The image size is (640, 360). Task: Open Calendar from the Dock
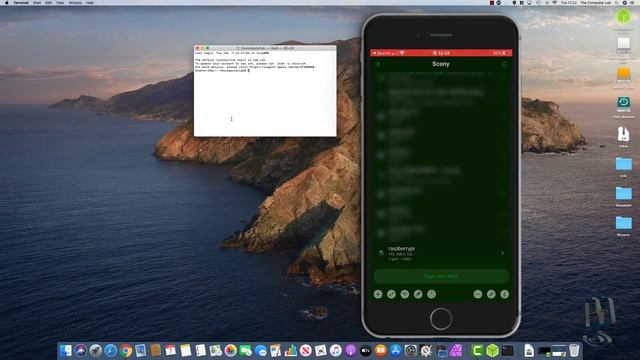point(171,350)
